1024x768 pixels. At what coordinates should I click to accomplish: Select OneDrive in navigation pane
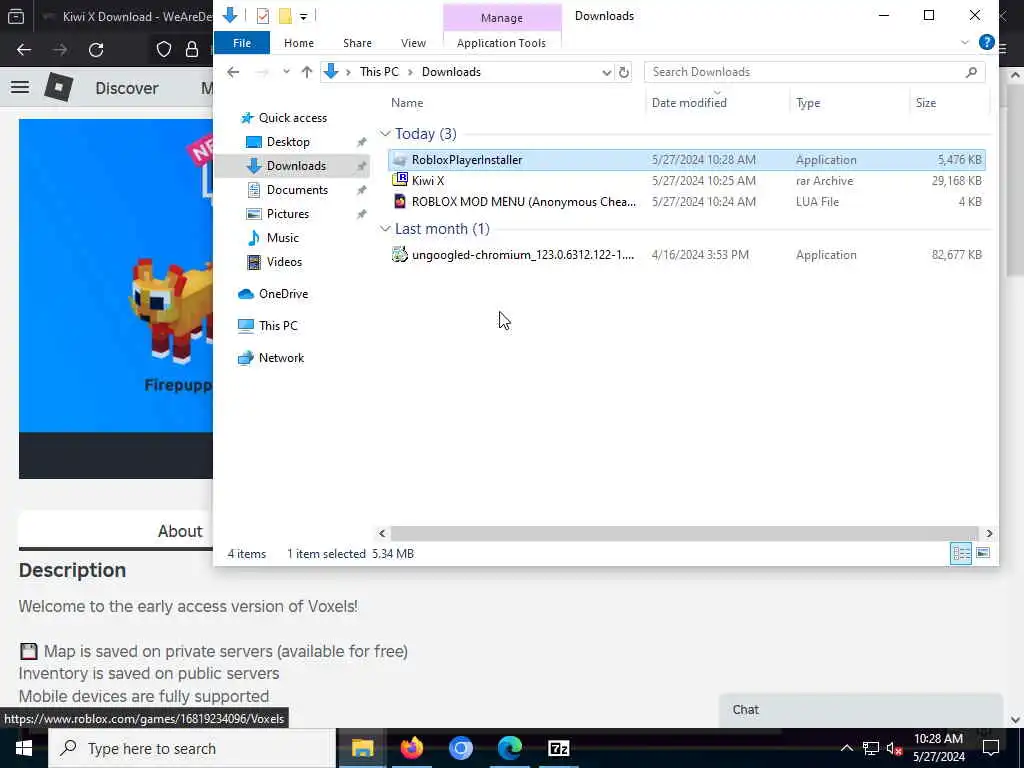coord(283,294)
